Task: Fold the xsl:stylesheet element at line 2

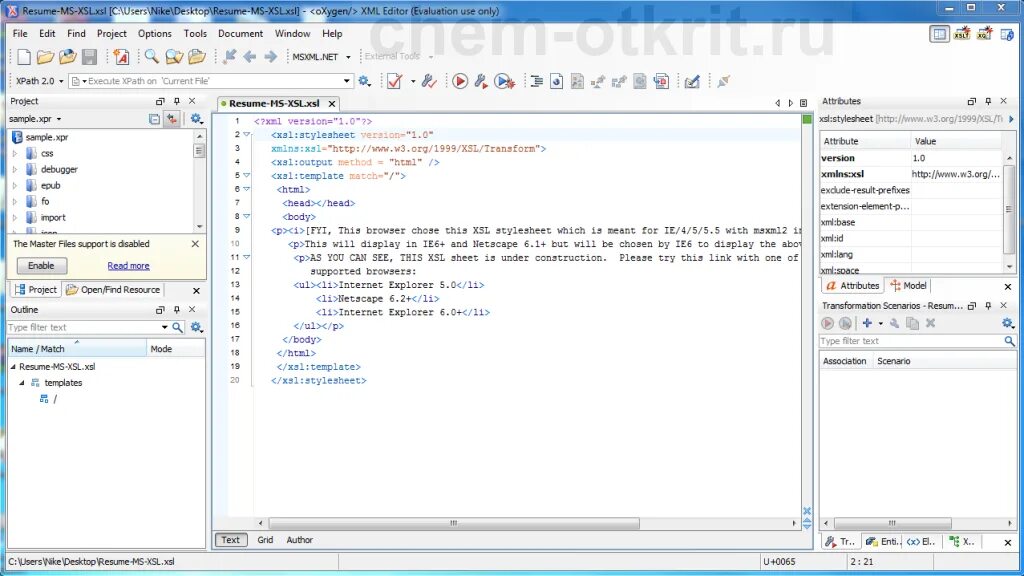Action: pos(247,135)
